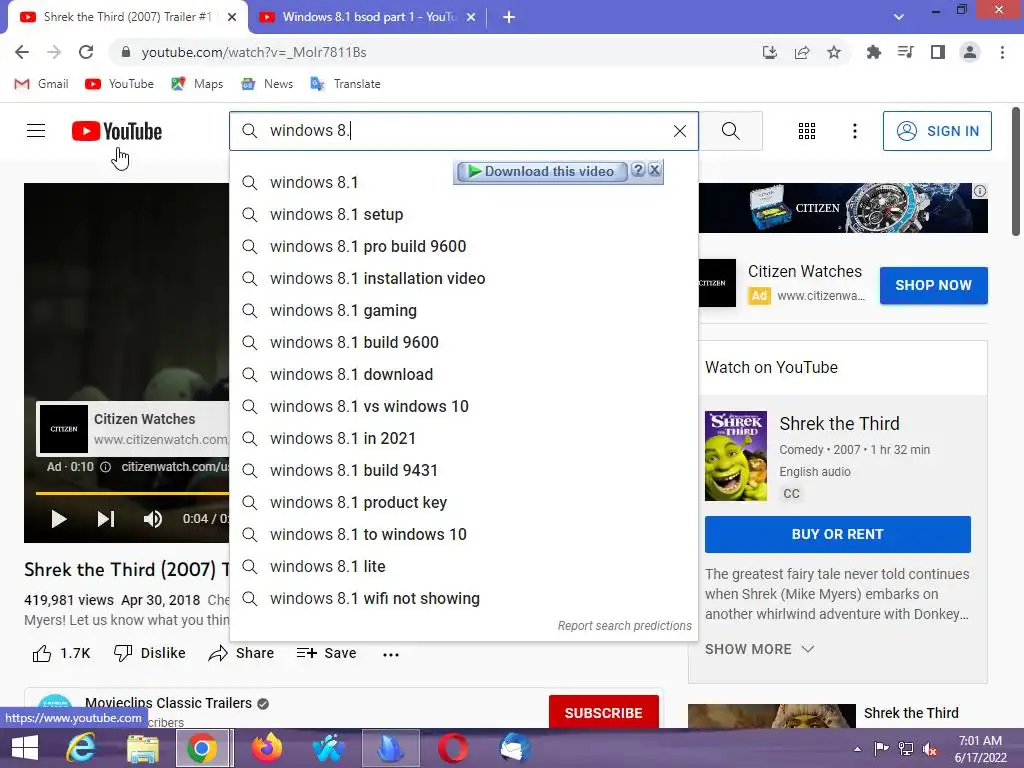This screenshot has width=1024, height=768.
Task: Click the video progress bar
Action: (x=133, y=494)
